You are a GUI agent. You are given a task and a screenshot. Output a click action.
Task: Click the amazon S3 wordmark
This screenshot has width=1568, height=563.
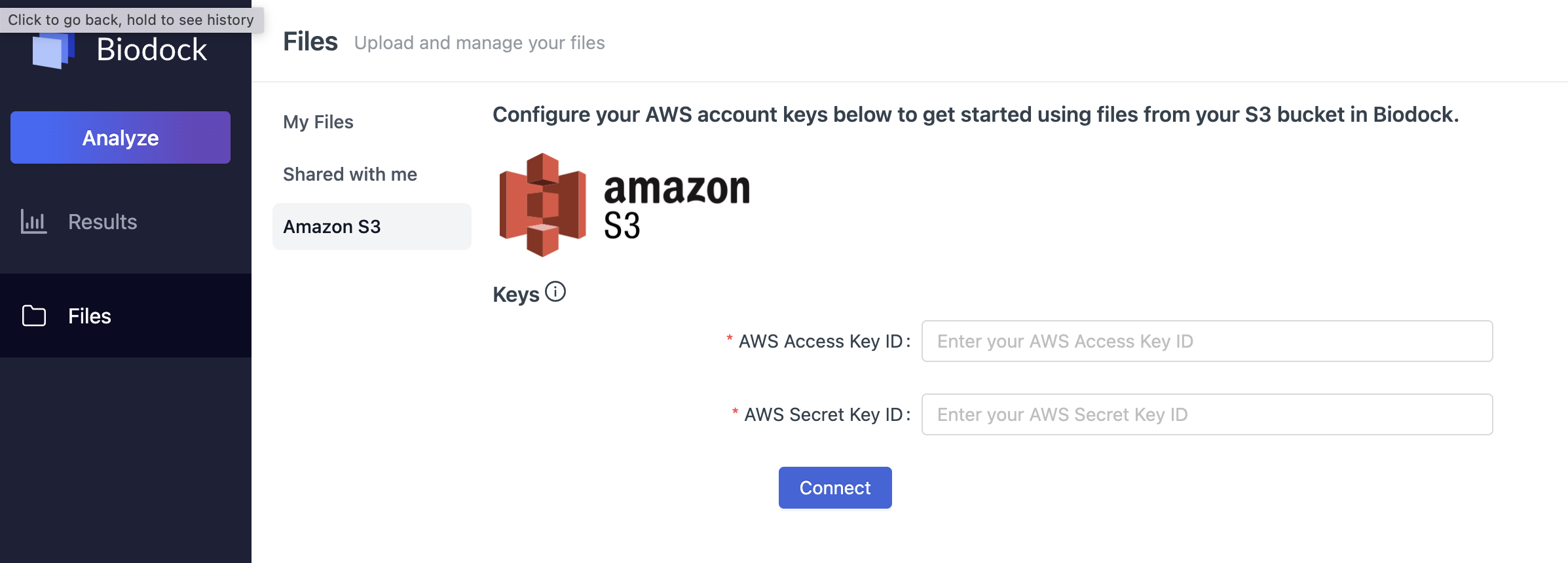677,206
